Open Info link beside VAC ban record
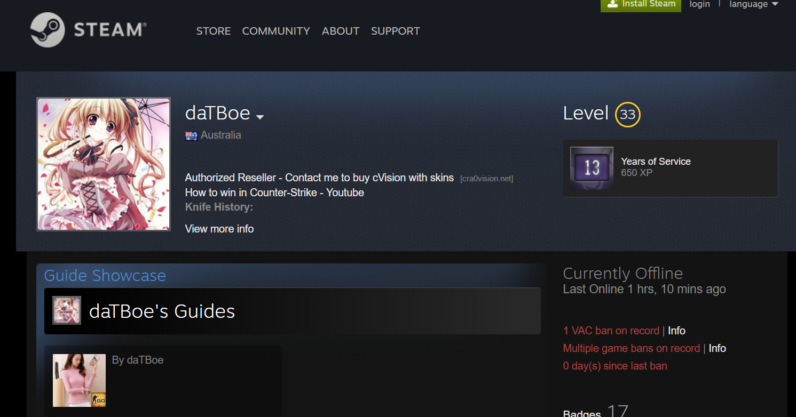Viewport: 796px width, 417px height. tap(677, 331)
